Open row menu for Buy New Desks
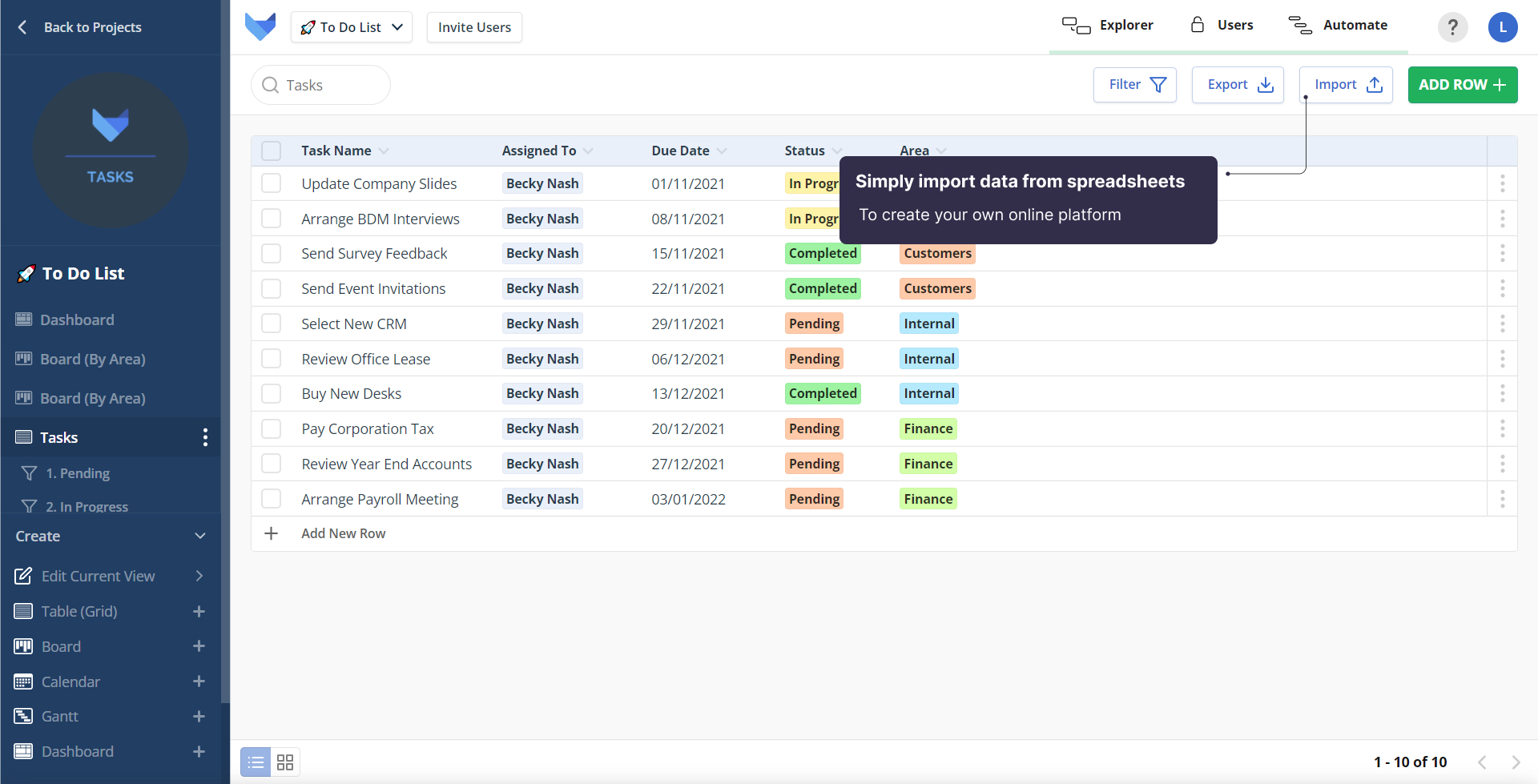 (x=1502, y=393)
